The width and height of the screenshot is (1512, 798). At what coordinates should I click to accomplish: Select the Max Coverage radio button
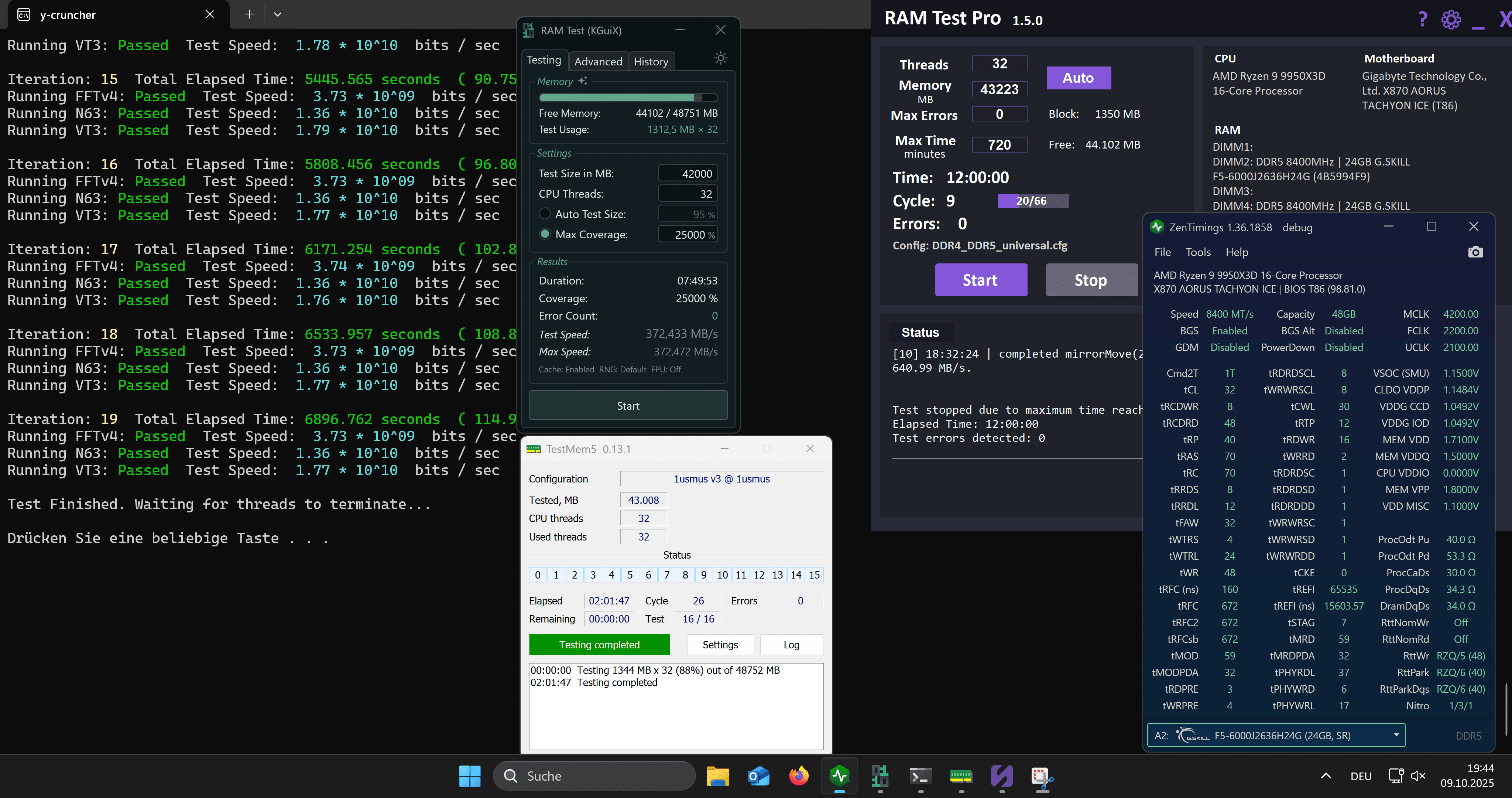coord(545,234)
